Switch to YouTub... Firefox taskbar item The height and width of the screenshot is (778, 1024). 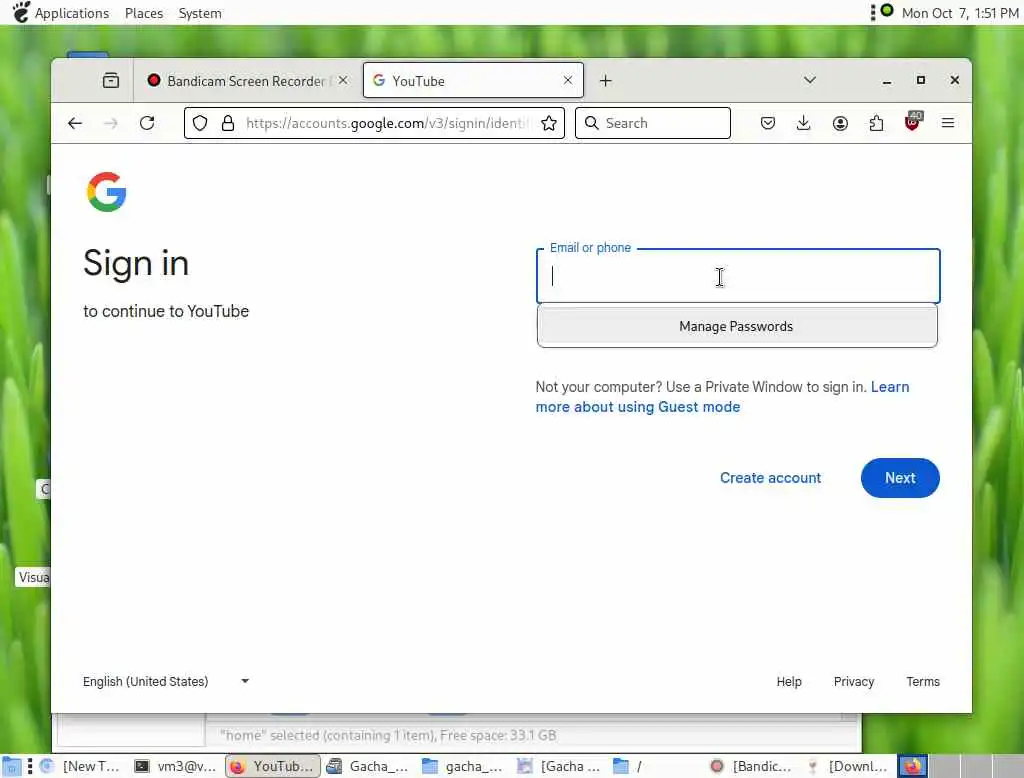[x=273, y=766]
